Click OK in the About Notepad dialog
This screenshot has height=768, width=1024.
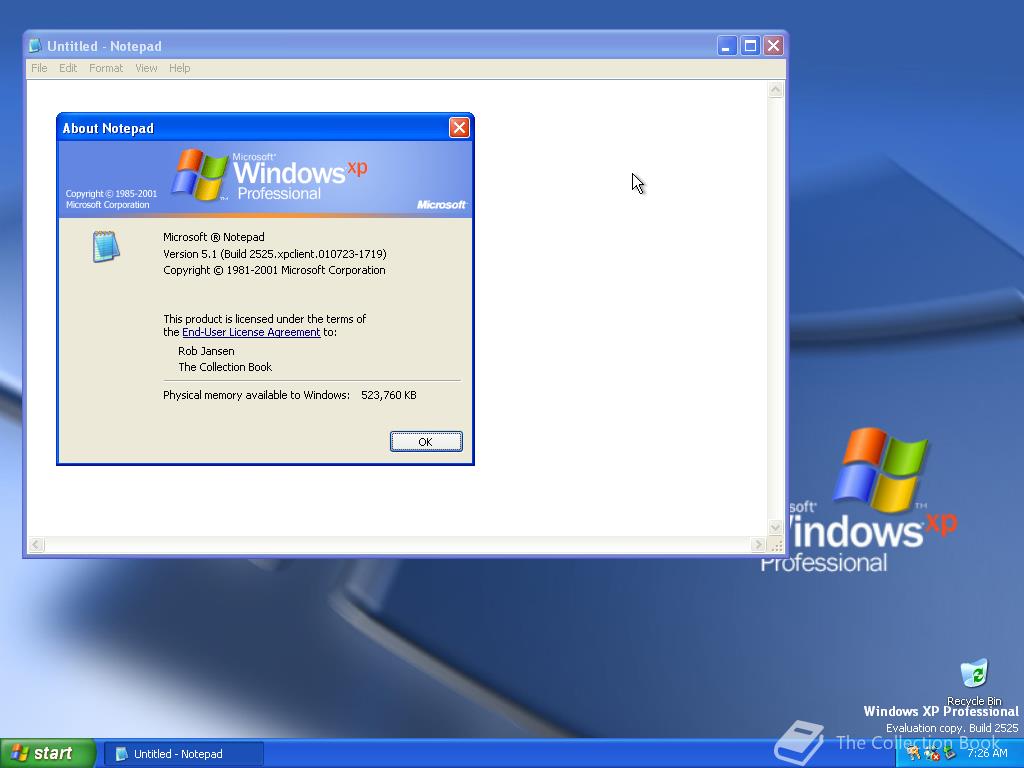(x=426, y=441)
